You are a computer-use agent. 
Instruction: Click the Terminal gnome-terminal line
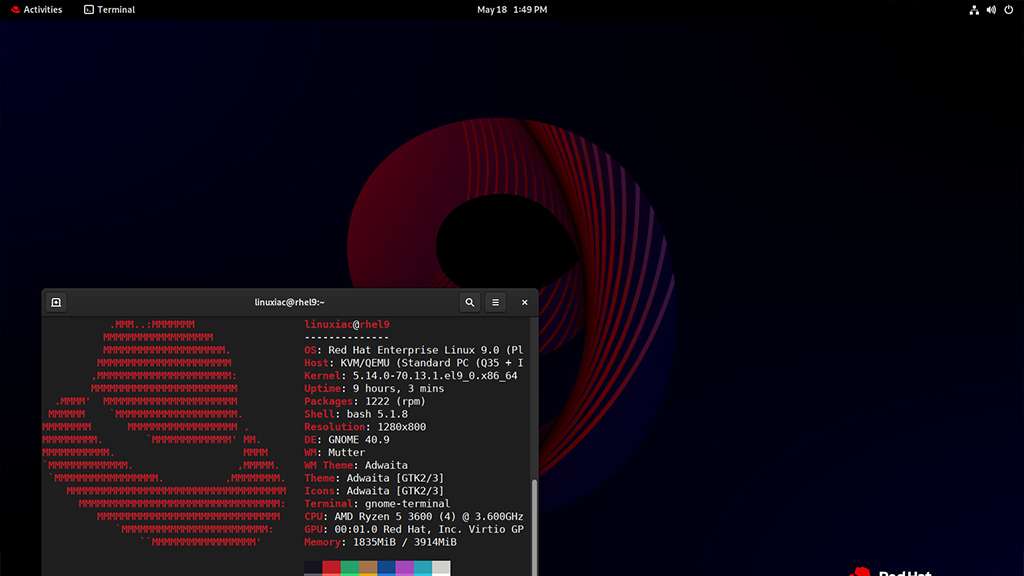click(x=377, y=504)
